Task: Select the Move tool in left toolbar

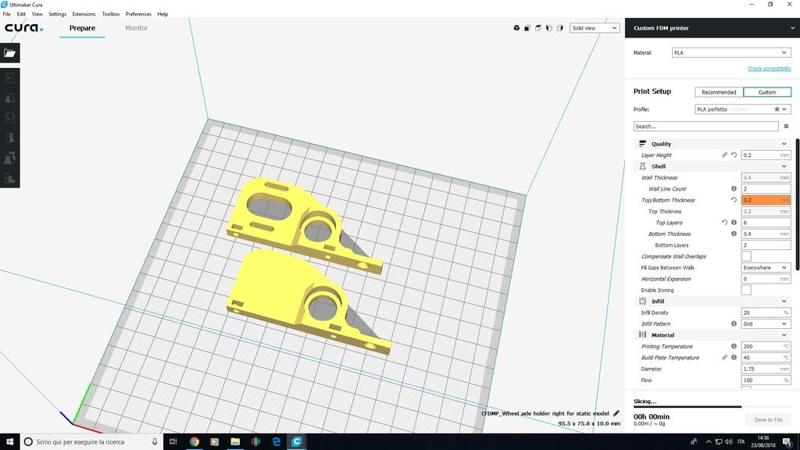Action: tap(10, 78)
